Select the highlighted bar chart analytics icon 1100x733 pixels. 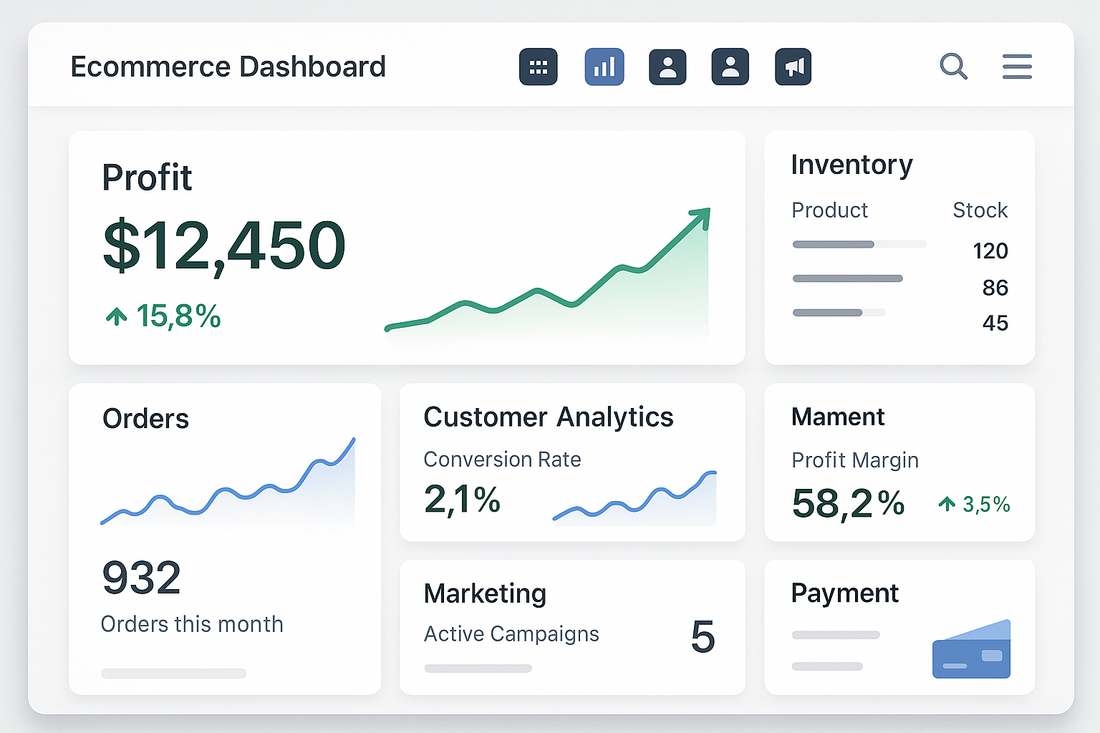tap(604, 66)
